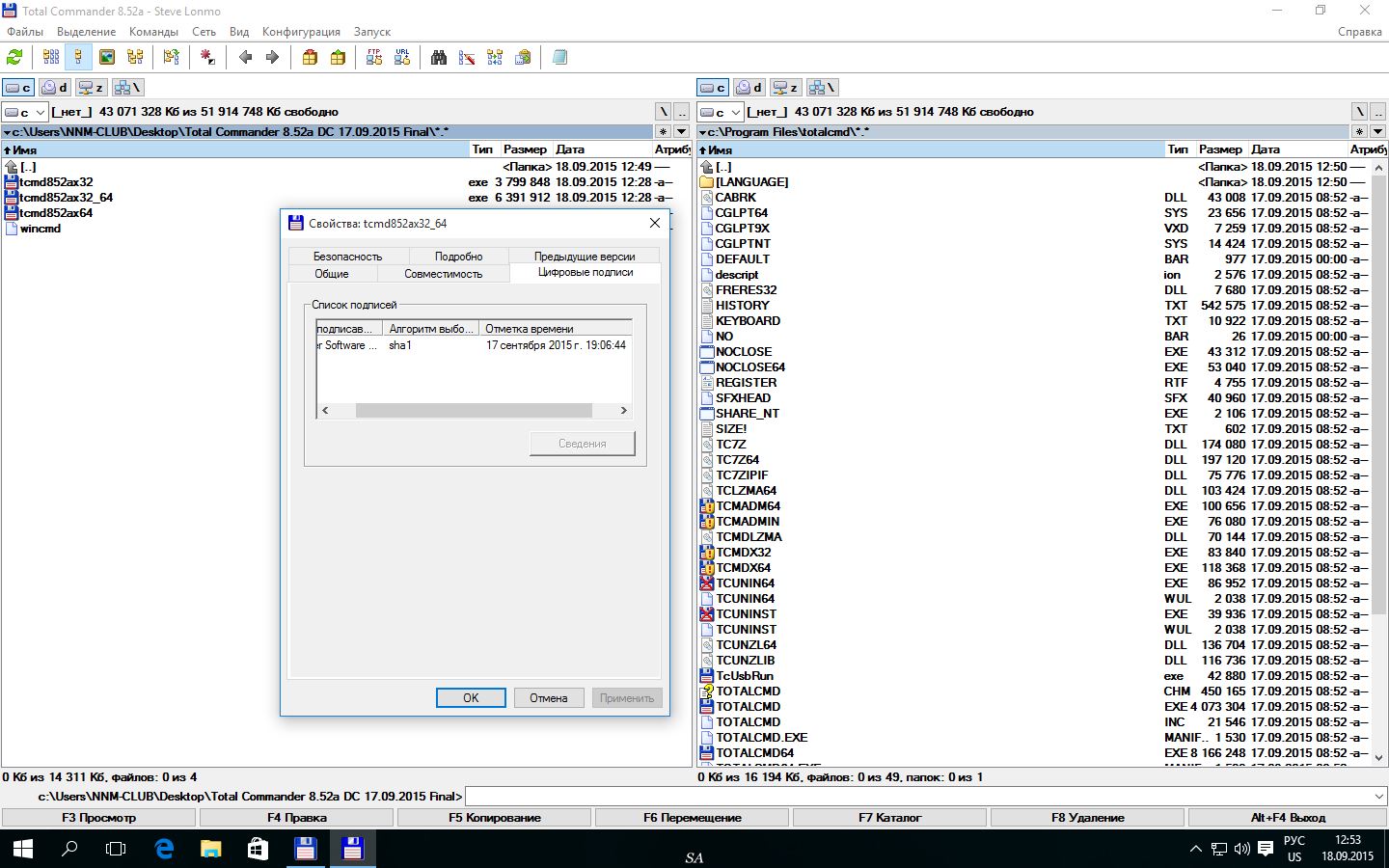Switch to the Совместимость tab
This screenshot has height=868, width=1389.
click(x=443, y=274)
